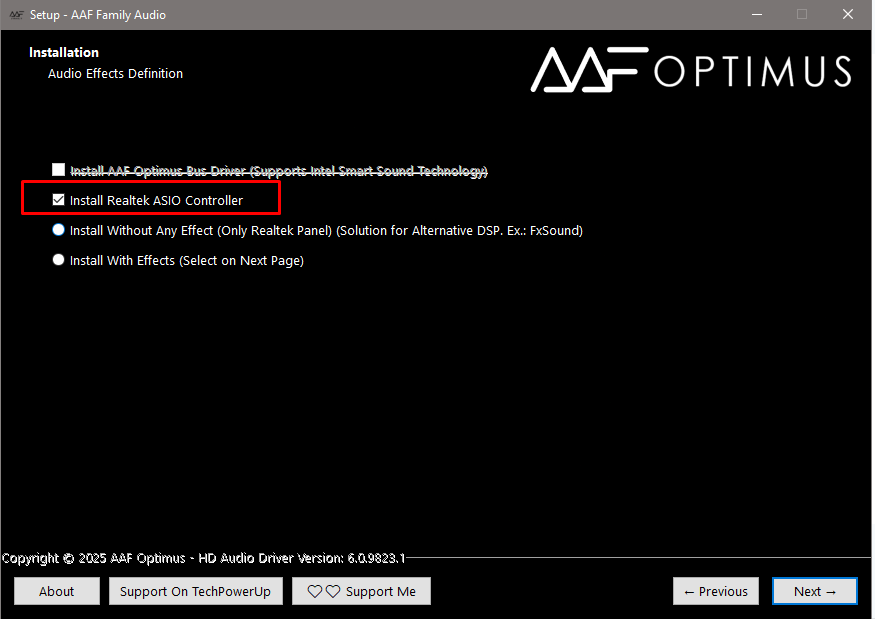Select Install With Effects radio option
This screenshot has width=875, height=619.
click(x=59, y=260)
